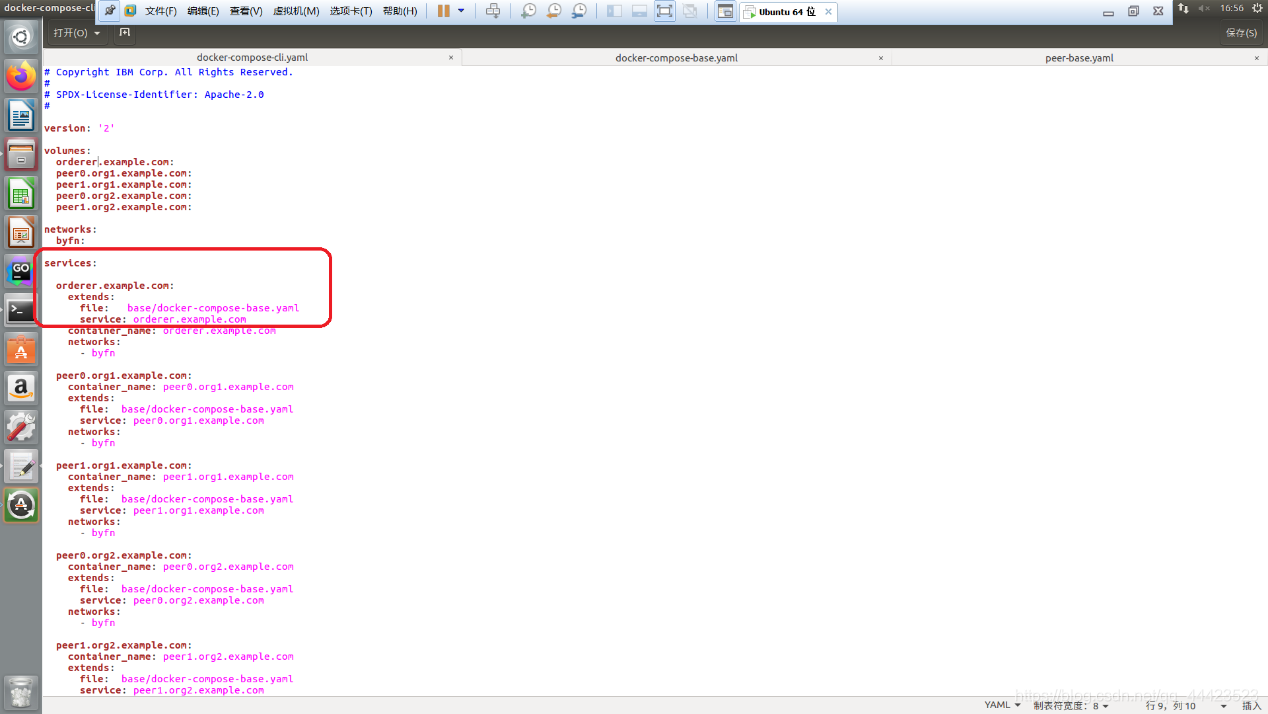Show the sidebar library panel icon
Image resolution: width=1268 pixels, height=714 pixels.
click(614, 11)
